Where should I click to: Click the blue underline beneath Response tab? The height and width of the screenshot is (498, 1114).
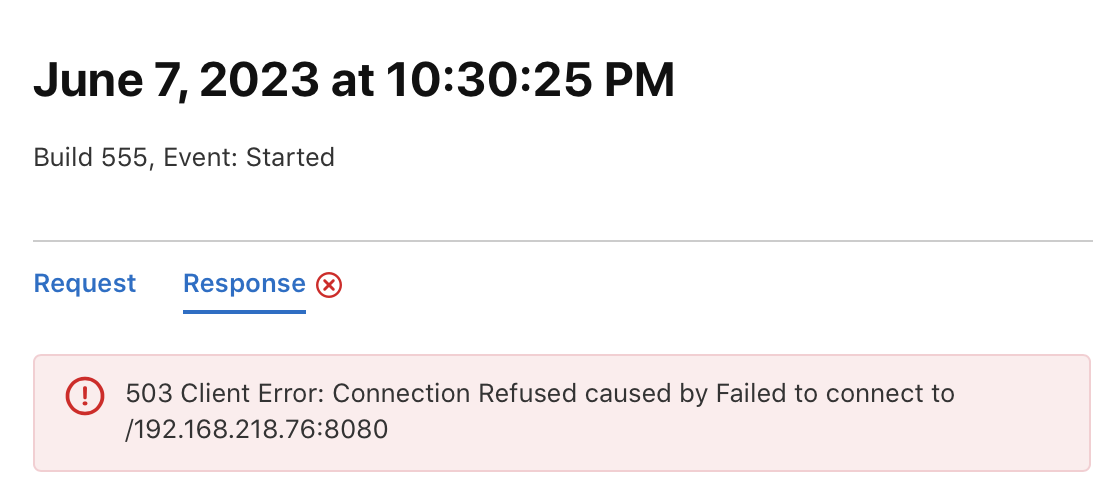point(244,311)
